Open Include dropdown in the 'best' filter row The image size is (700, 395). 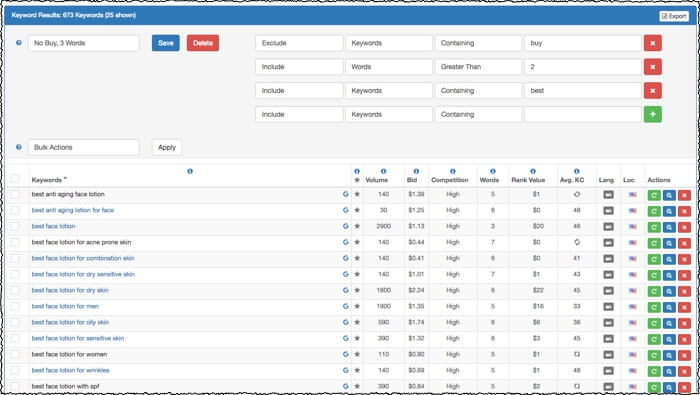click(299, 91)
